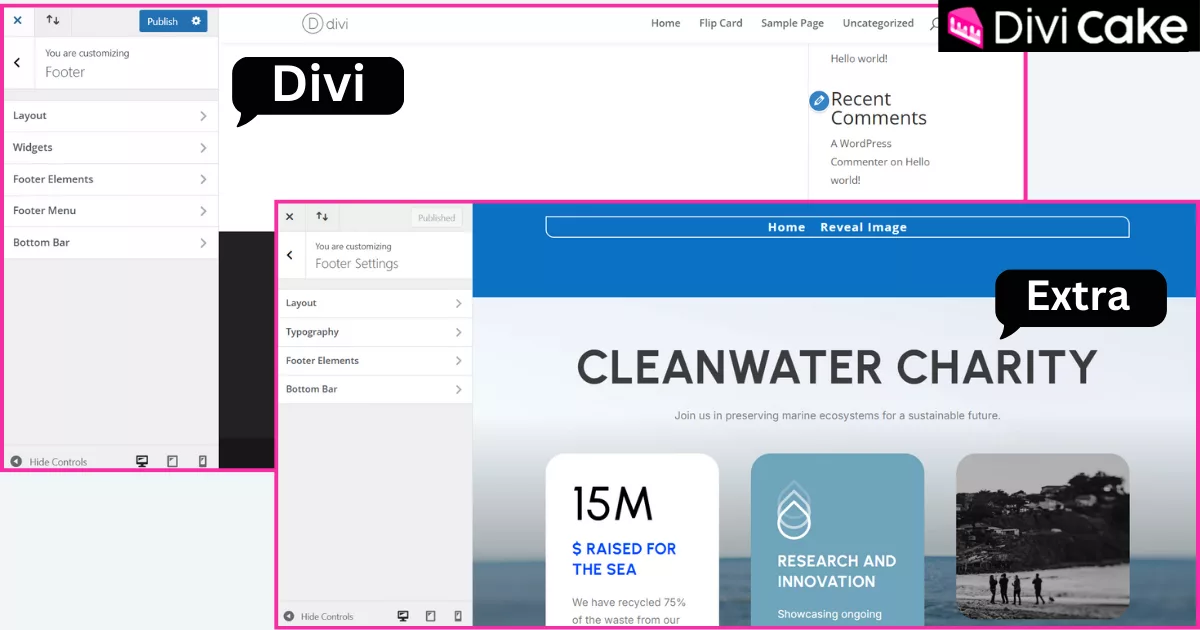Viewport: 1200px width, 630px height.
Task: Click Hello world! post link in sidebar
Action: pos(859,59)
